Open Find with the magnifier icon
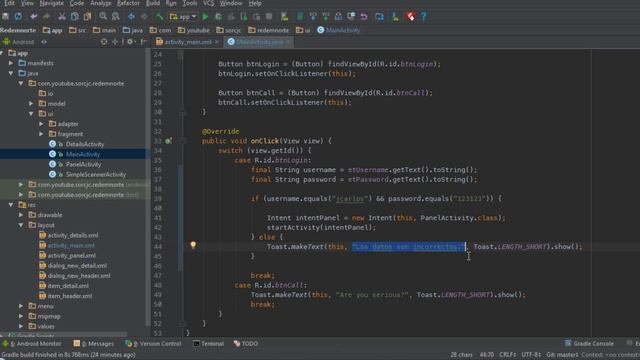 pos(103,16)
